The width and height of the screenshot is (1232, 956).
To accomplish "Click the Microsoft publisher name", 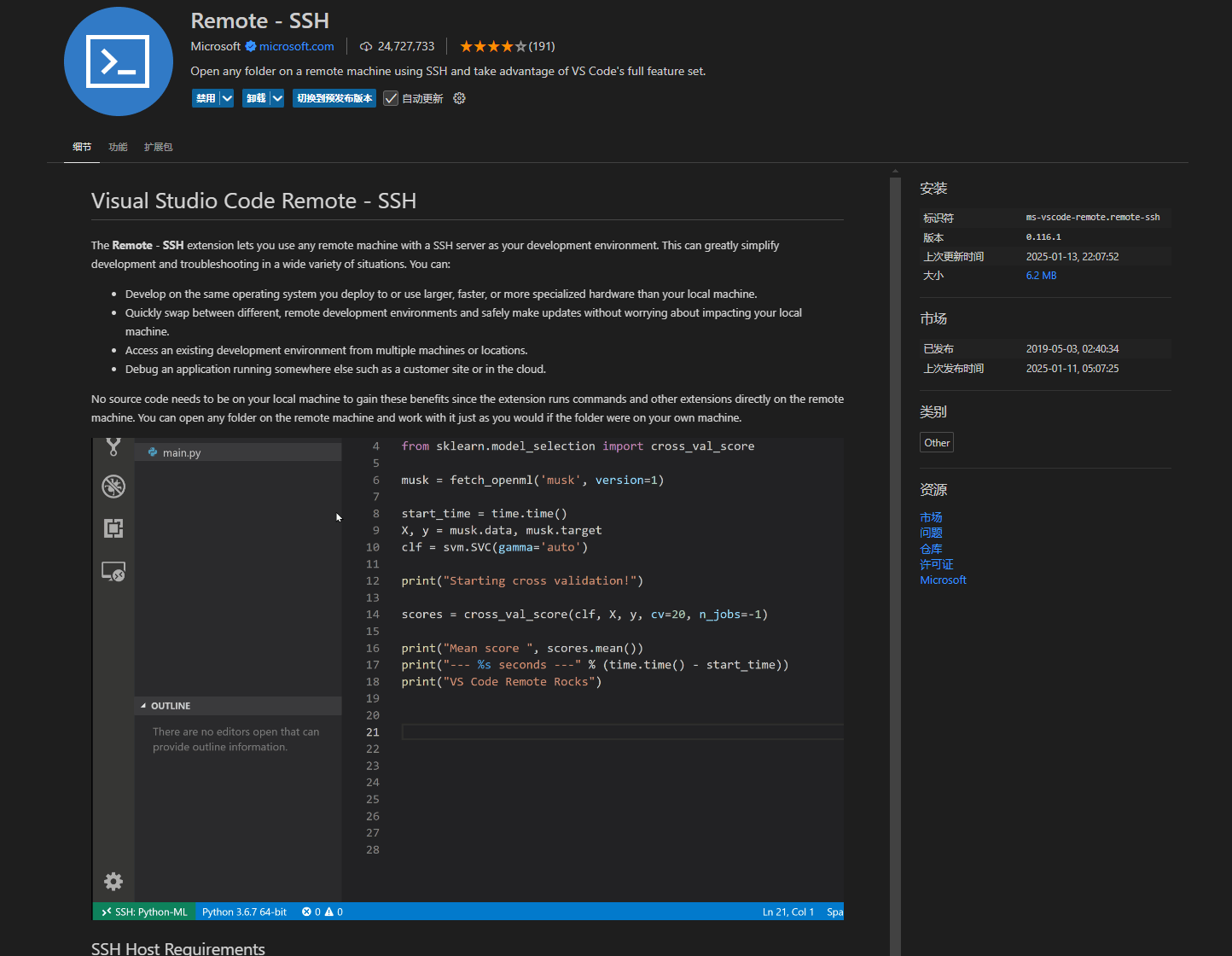I will point(216,46).
